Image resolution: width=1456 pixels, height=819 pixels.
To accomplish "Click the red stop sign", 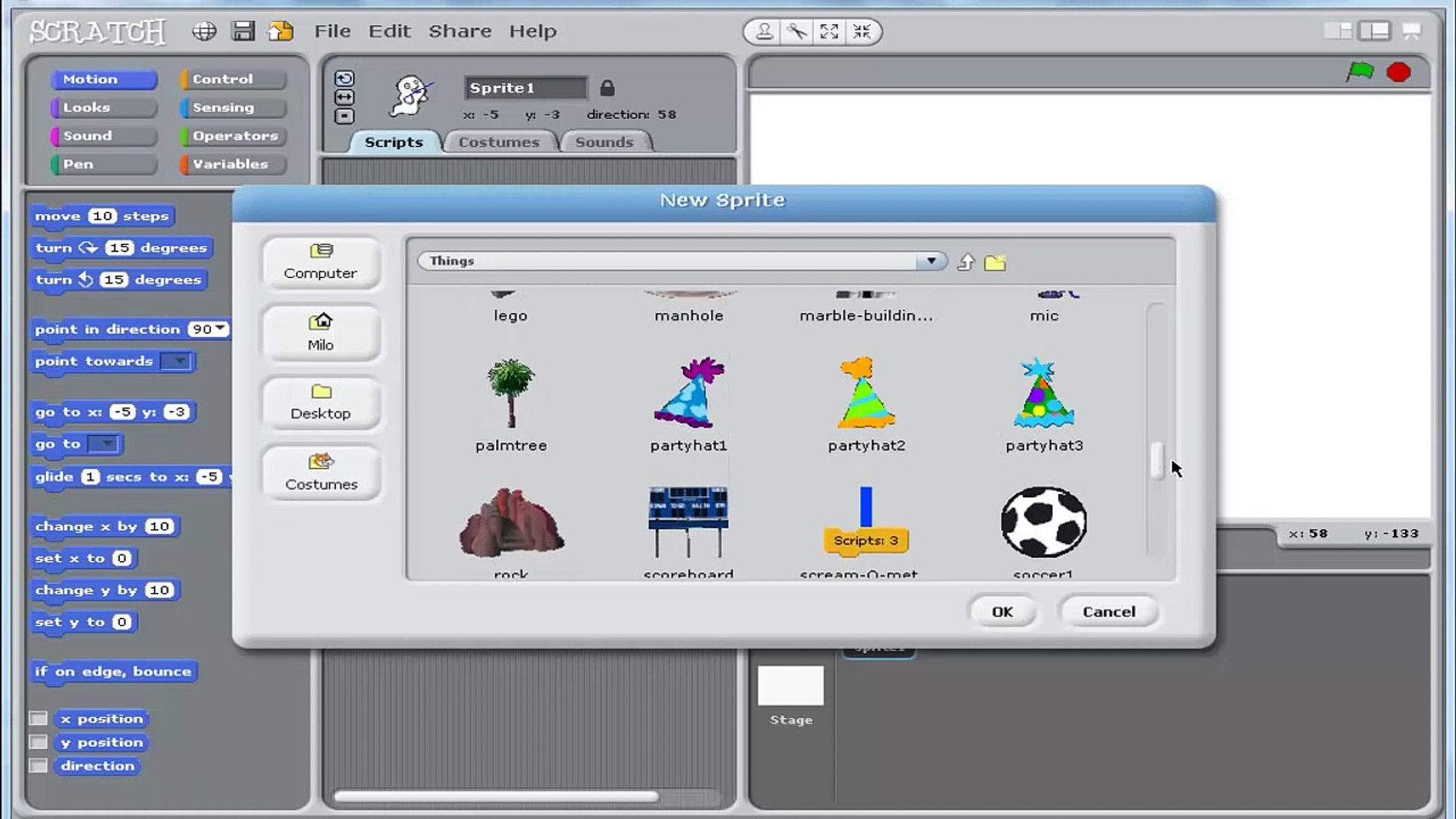I will pyautogui.click(x=1398, y=72).
